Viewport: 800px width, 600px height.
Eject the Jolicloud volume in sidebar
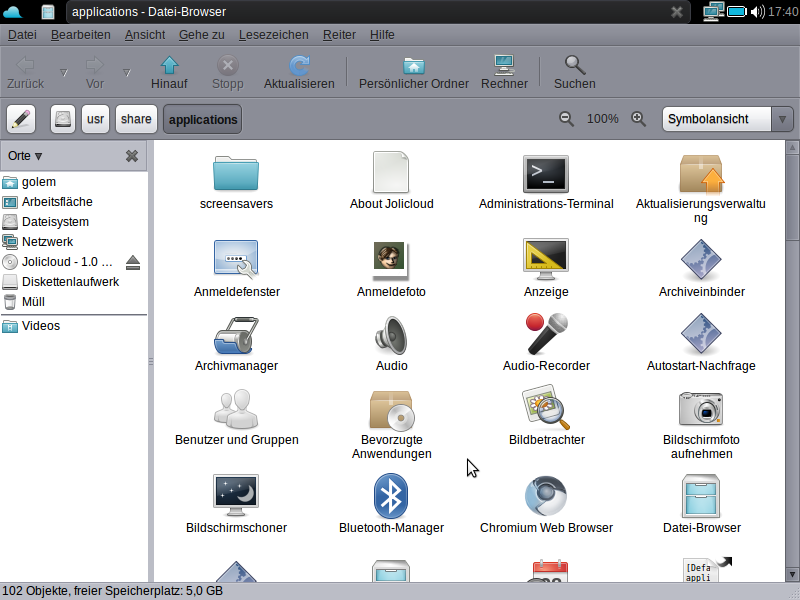(x=133, y=262)
